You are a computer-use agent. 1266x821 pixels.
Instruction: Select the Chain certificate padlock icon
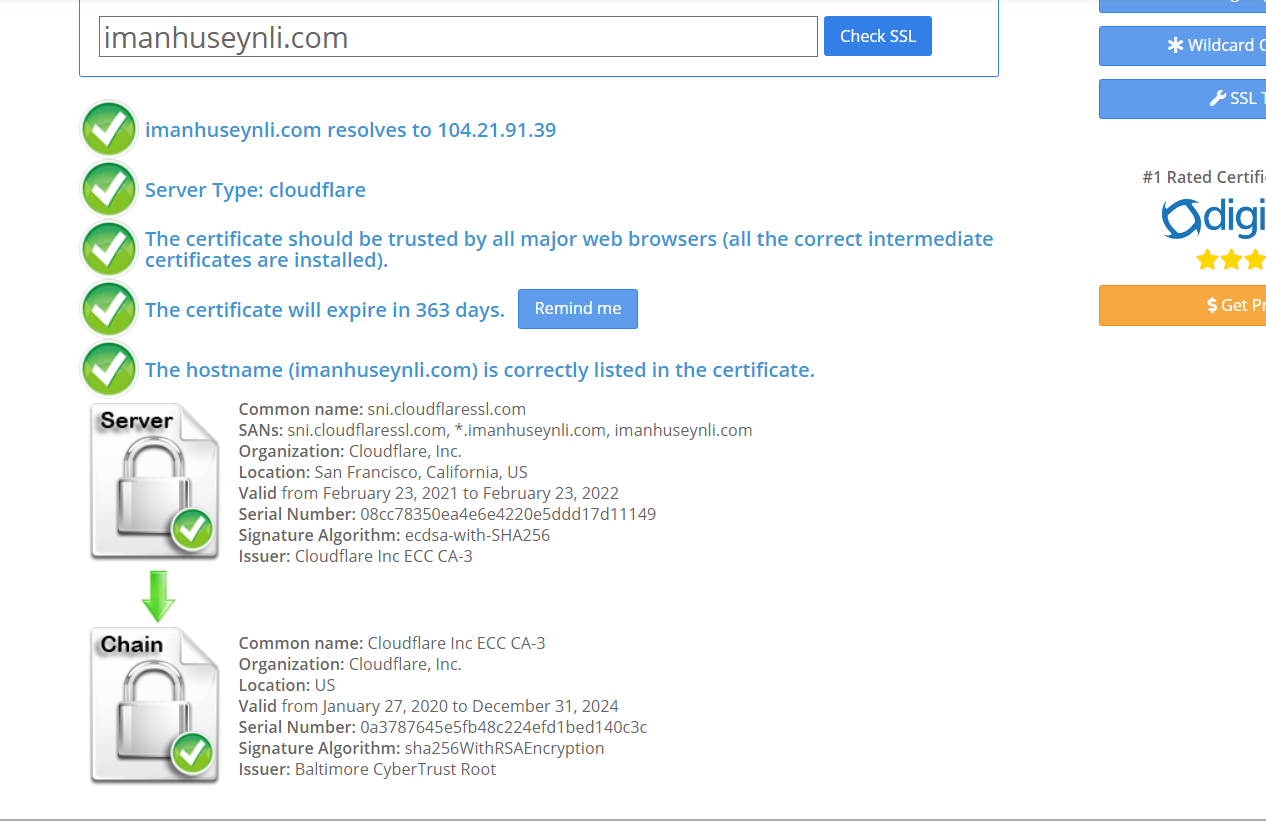click(x=154, y=705)
